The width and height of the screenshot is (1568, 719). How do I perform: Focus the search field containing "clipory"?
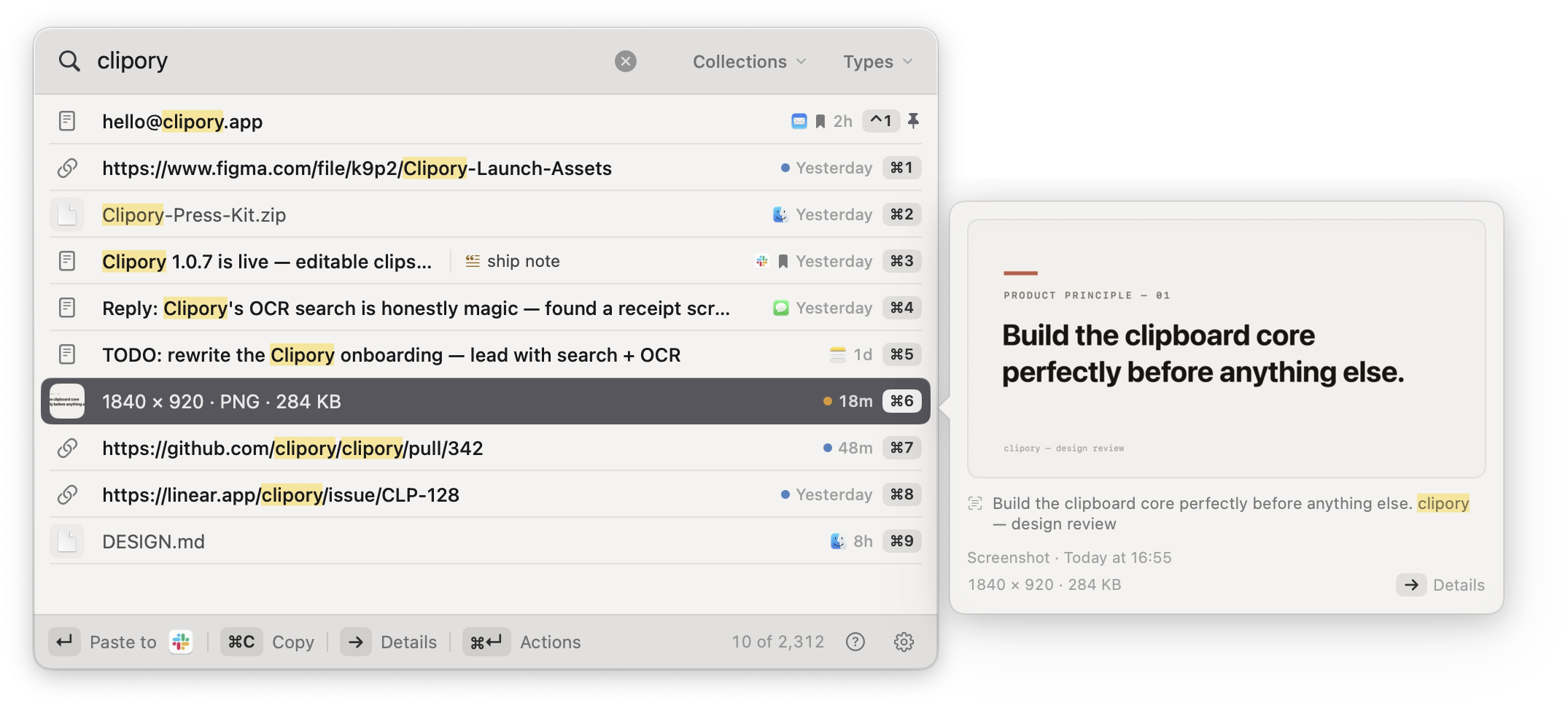point(350,61)
